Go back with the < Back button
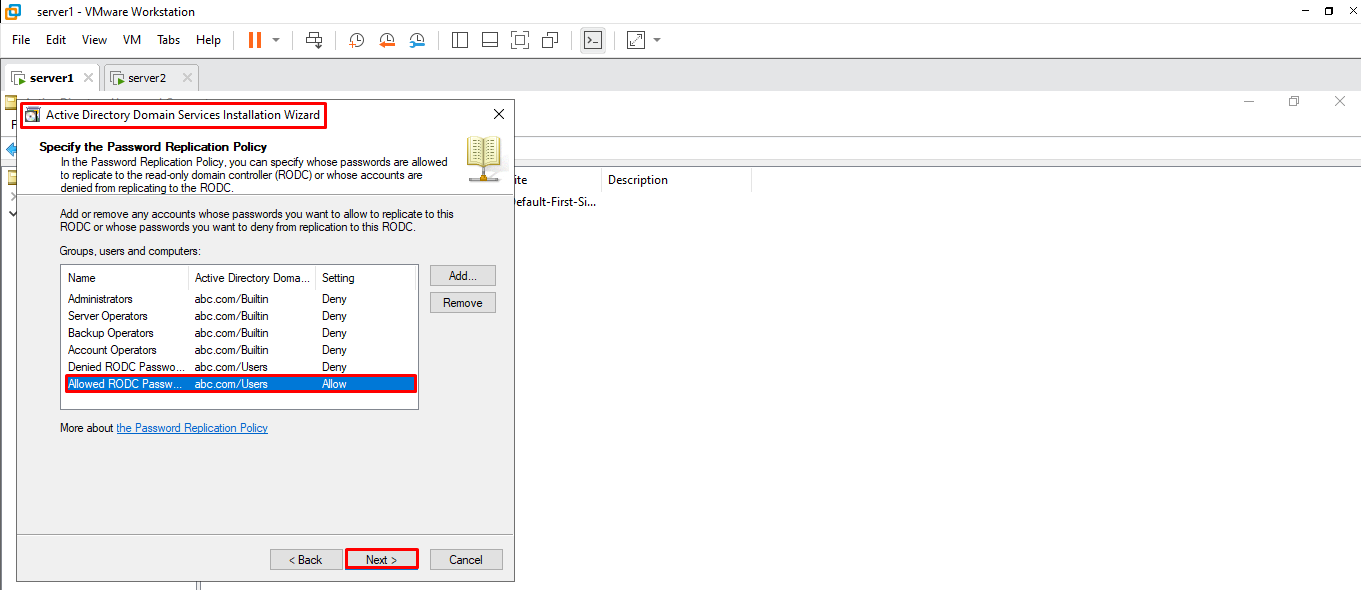1361x590 pixels. 306,560
